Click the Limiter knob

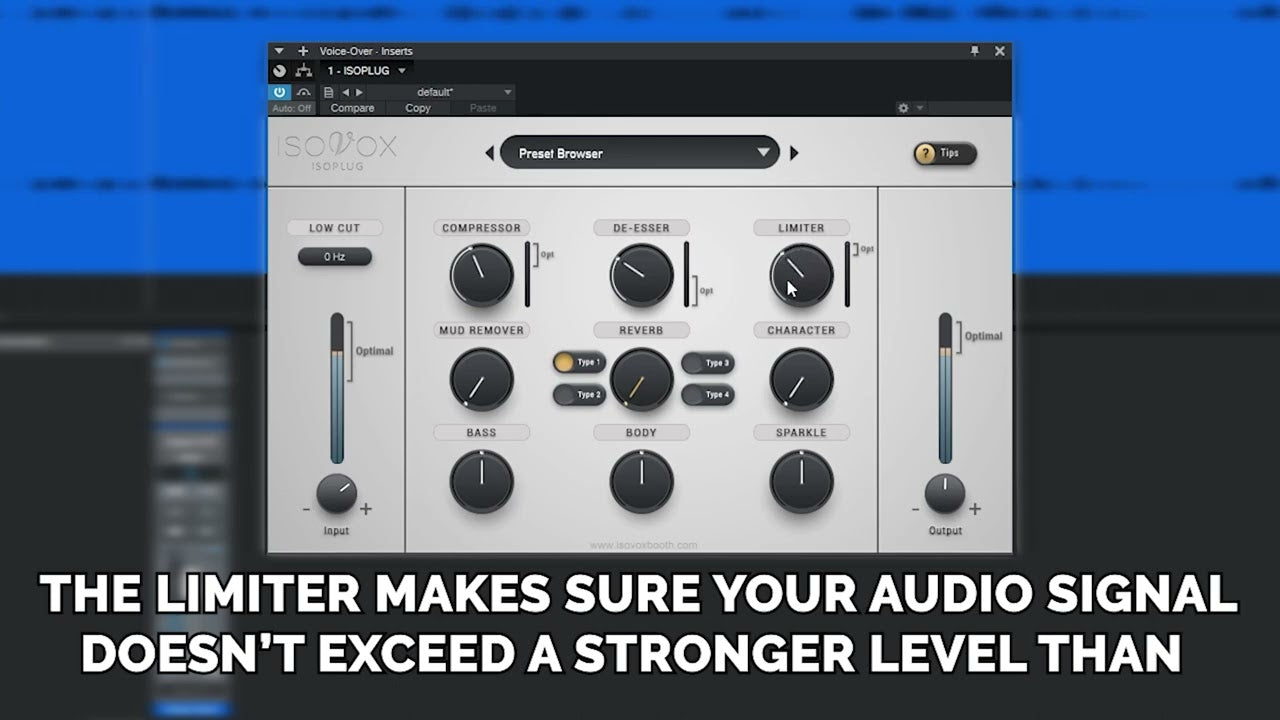coord(802,276)
